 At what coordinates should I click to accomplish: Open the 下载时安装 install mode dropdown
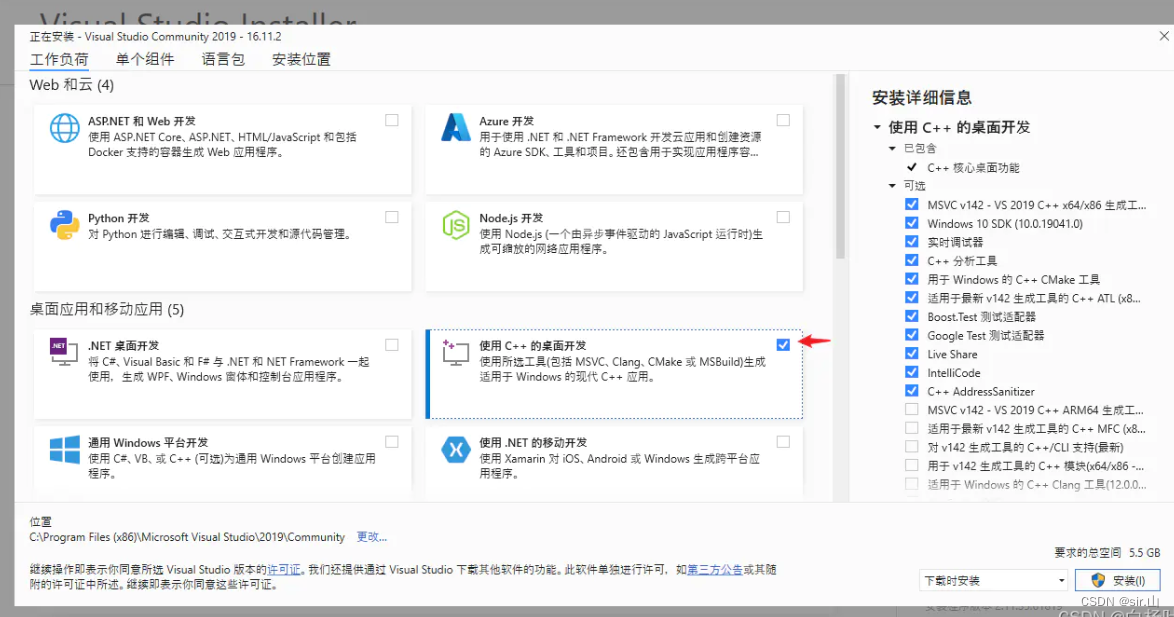[994, 580]
